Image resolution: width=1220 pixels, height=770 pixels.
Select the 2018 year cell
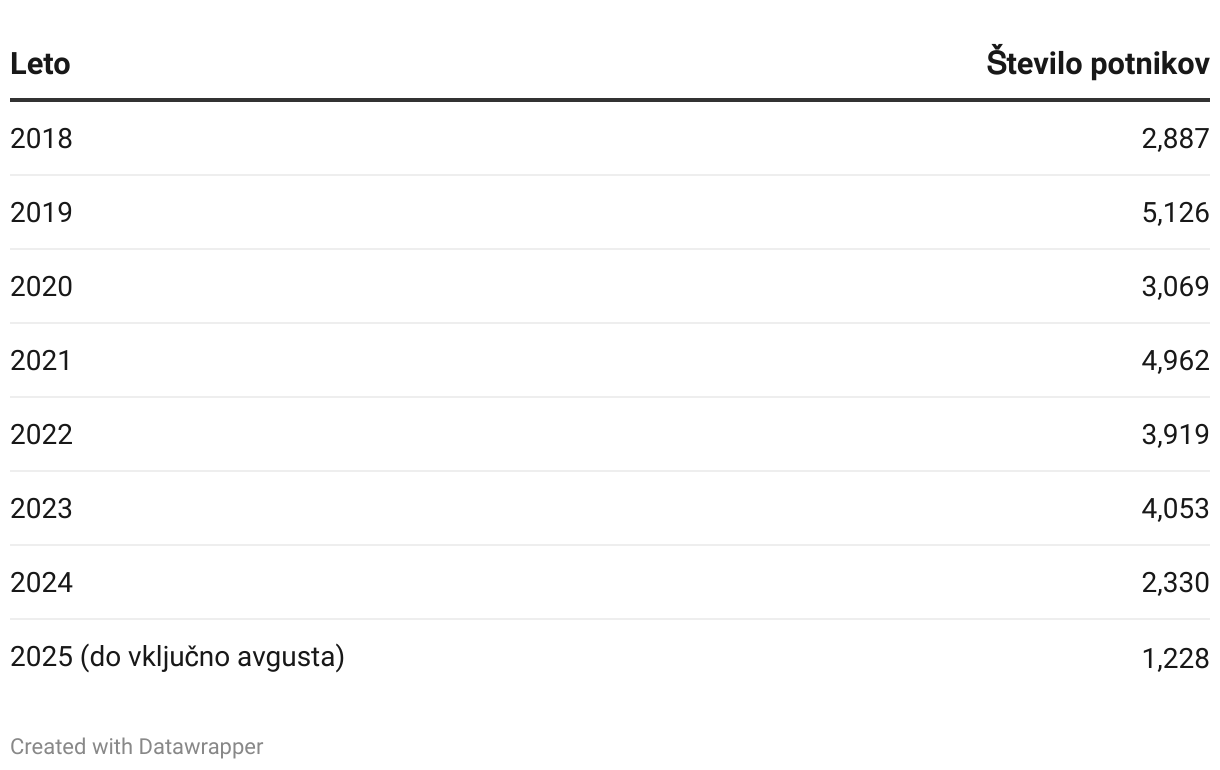[41, 138]
